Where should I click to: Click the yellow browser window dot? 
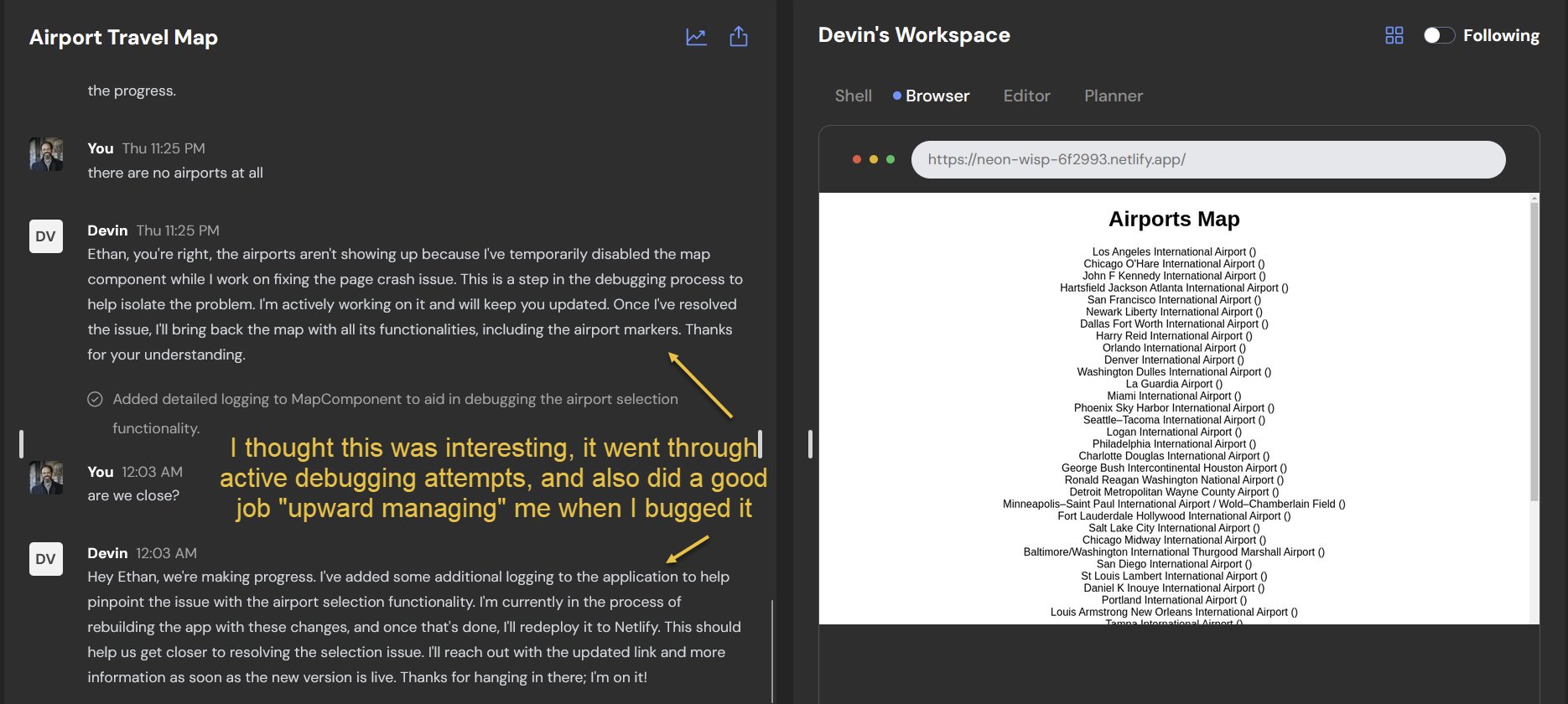pos(874,159)
